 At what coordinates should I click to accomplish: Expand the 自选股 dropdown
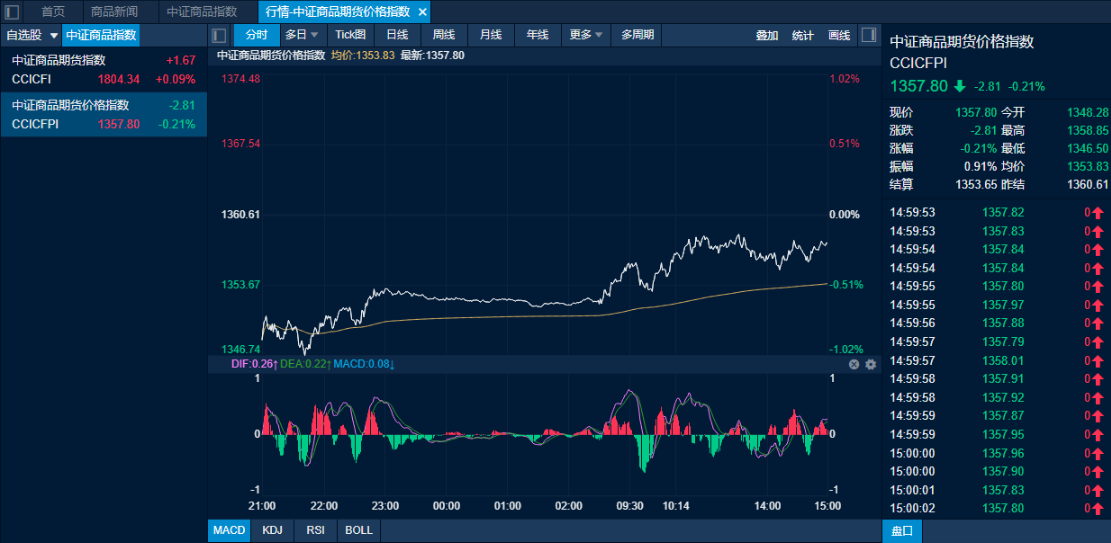(x=53, y=35)
